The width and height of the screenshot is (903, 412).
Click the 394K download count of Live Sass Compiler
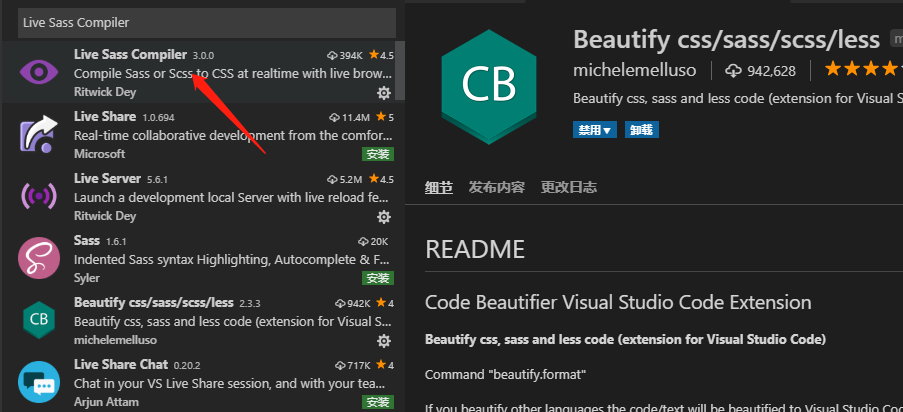(x=344, y=55)
